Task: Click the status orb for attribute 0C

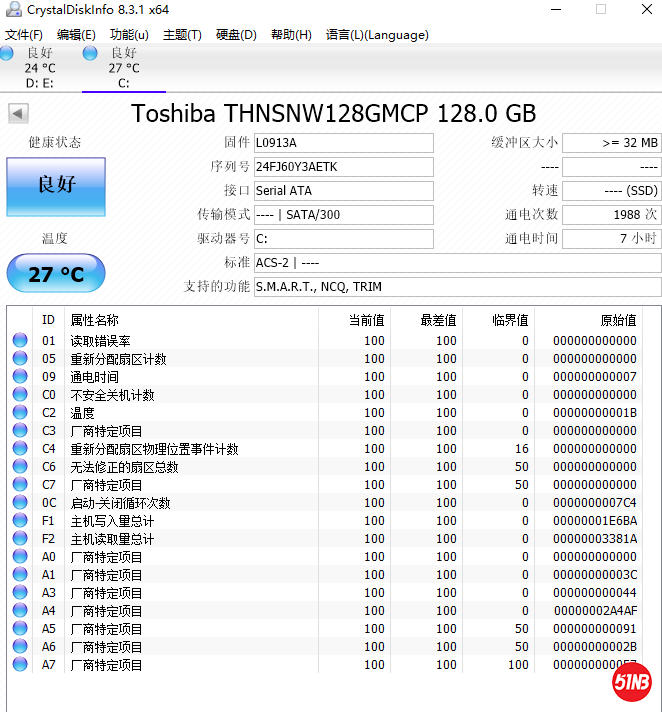Action: click(x=20, y=503)
